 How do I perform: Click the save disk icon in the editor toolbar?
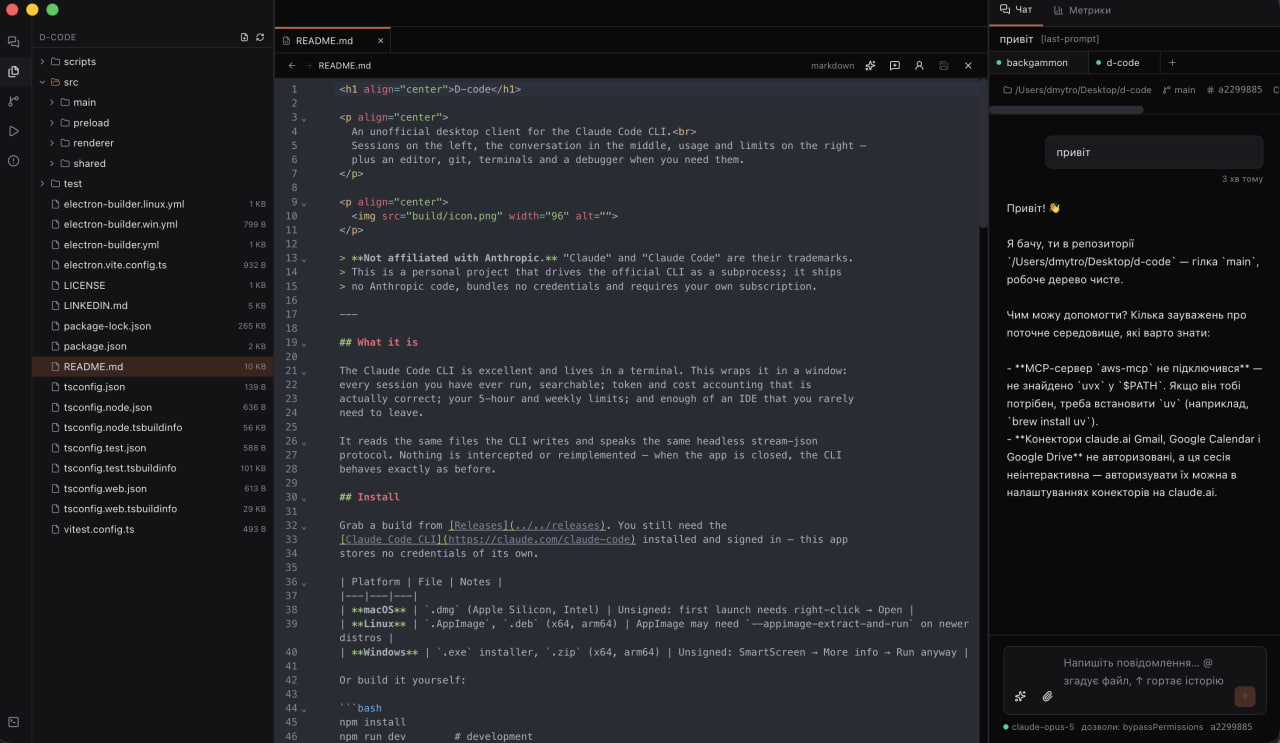[943, 66]
